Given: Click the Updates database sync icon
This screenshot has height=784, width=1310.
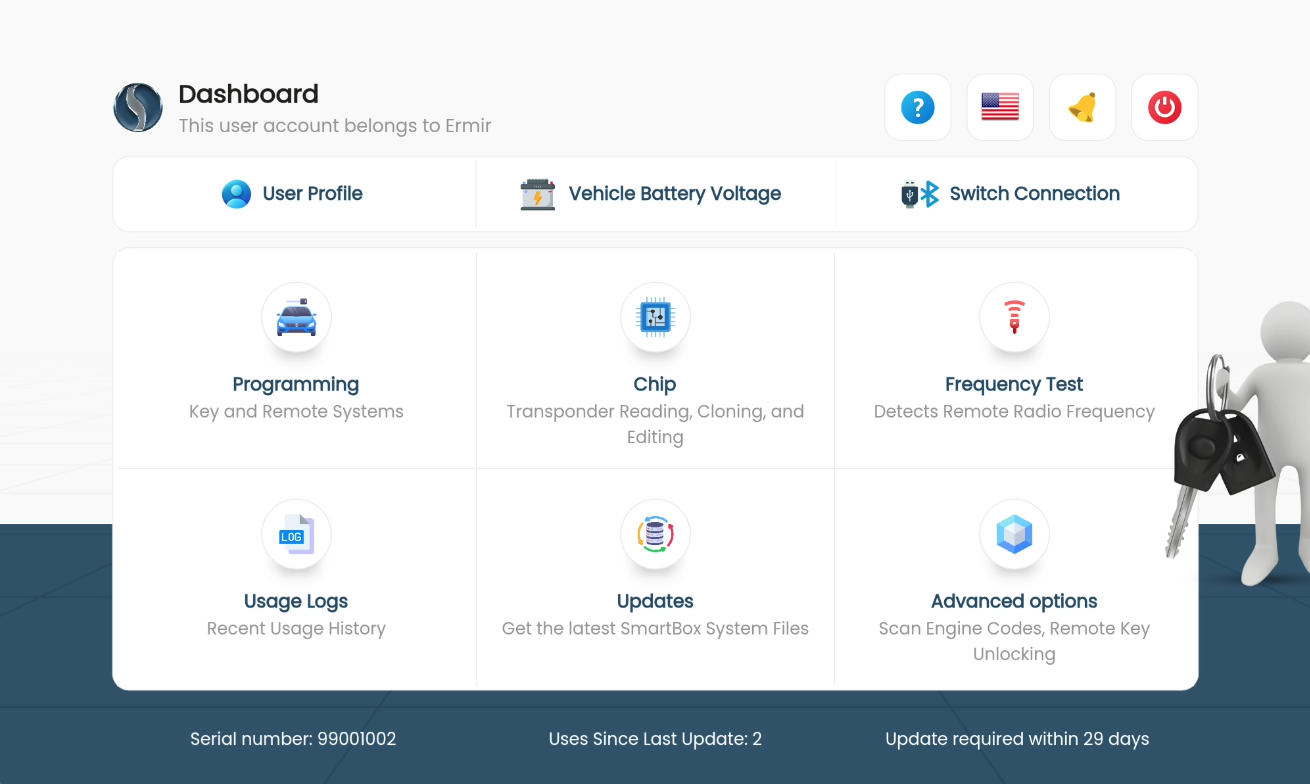Looking at the screenshot, I should (655, 534).
